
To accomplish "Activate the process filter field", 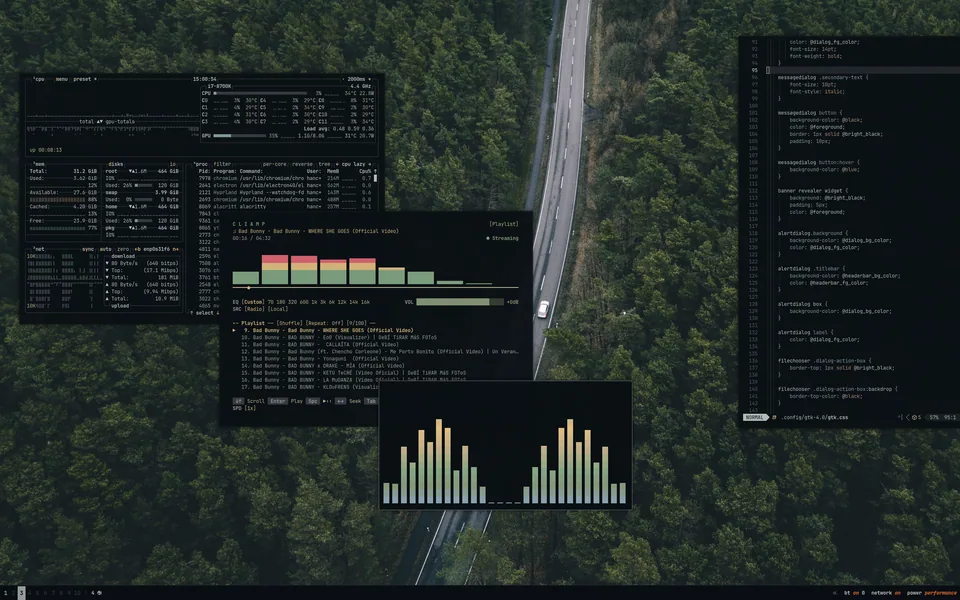I will [222, 164].
